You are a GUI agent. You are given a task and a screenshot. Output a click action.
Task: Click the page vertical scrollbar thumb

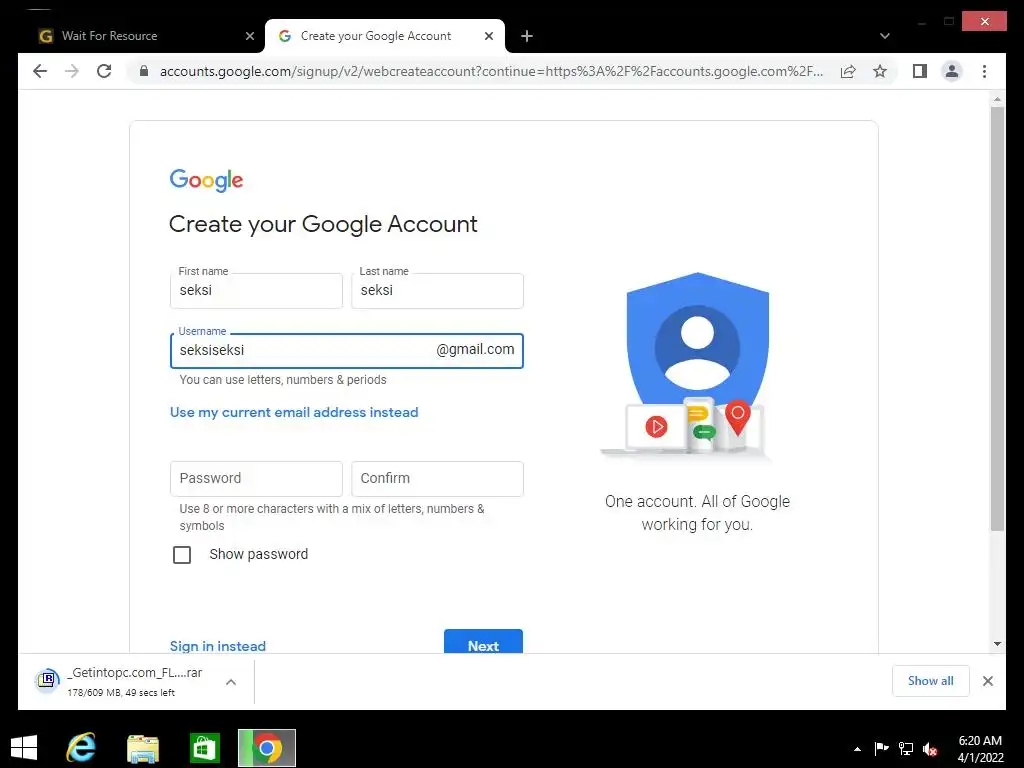click(x=997, y=319)
